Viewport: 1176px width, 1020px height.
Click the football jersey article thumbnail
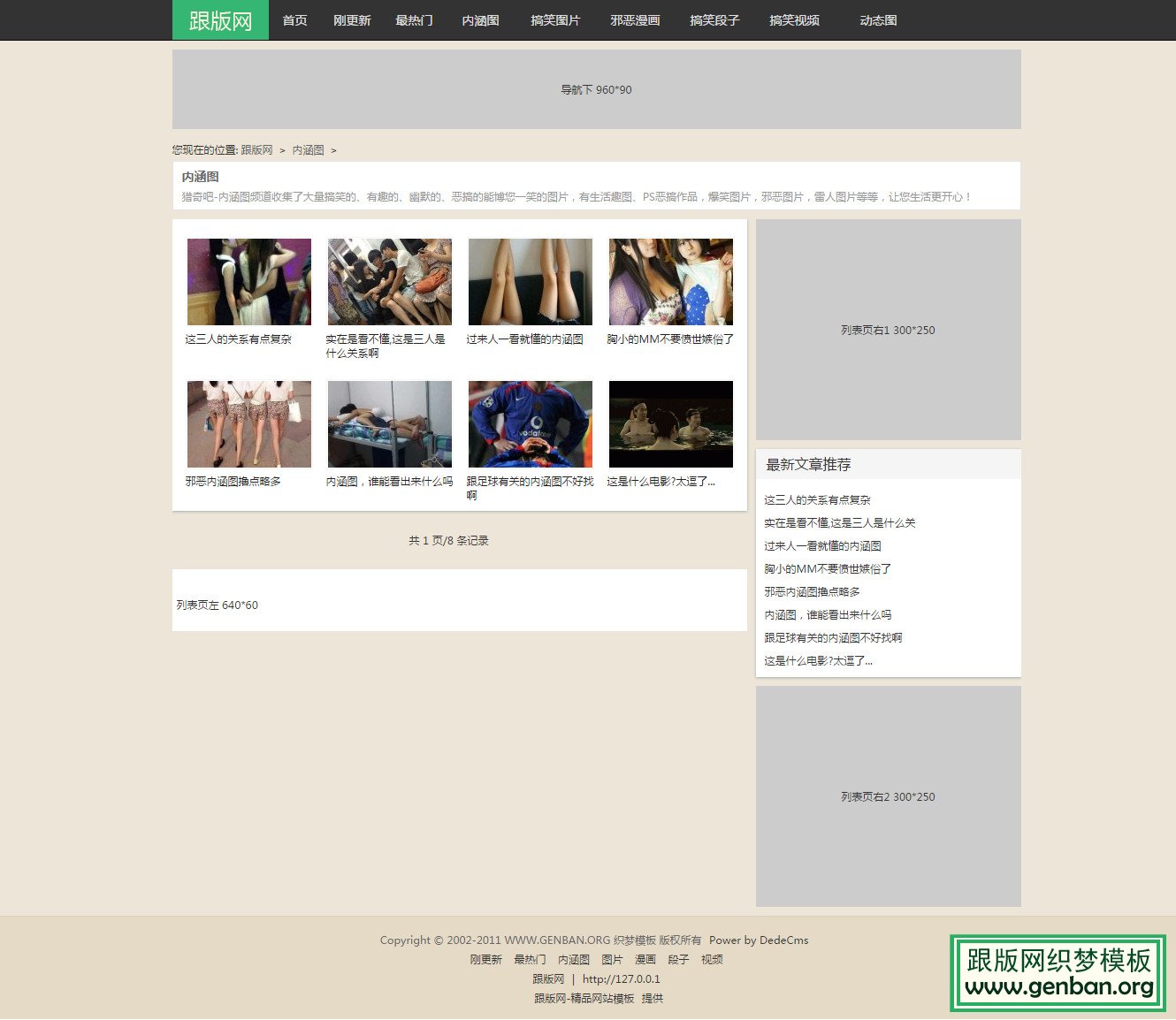click(x=530, y=423)
